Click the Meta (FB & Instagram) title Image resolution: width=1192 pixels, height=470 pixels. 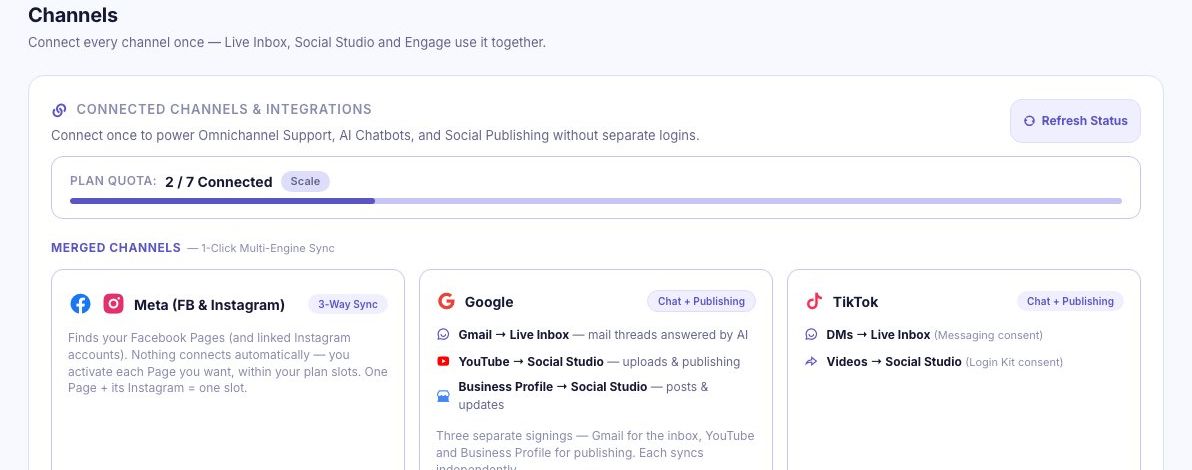click(209, 305)
